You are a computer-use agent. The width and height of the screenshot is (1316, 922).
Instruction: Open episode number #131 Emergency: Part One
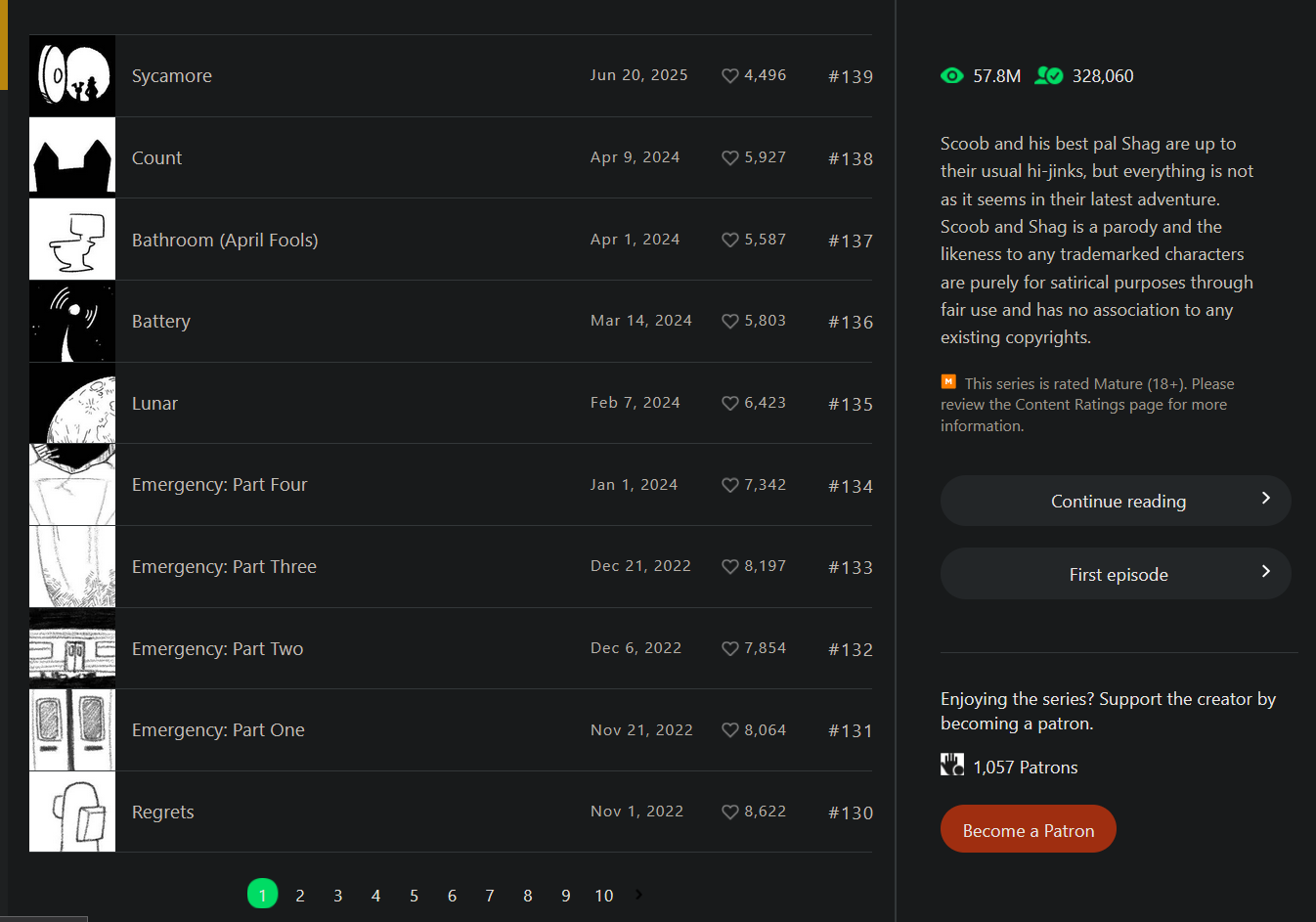coord(850,731)
